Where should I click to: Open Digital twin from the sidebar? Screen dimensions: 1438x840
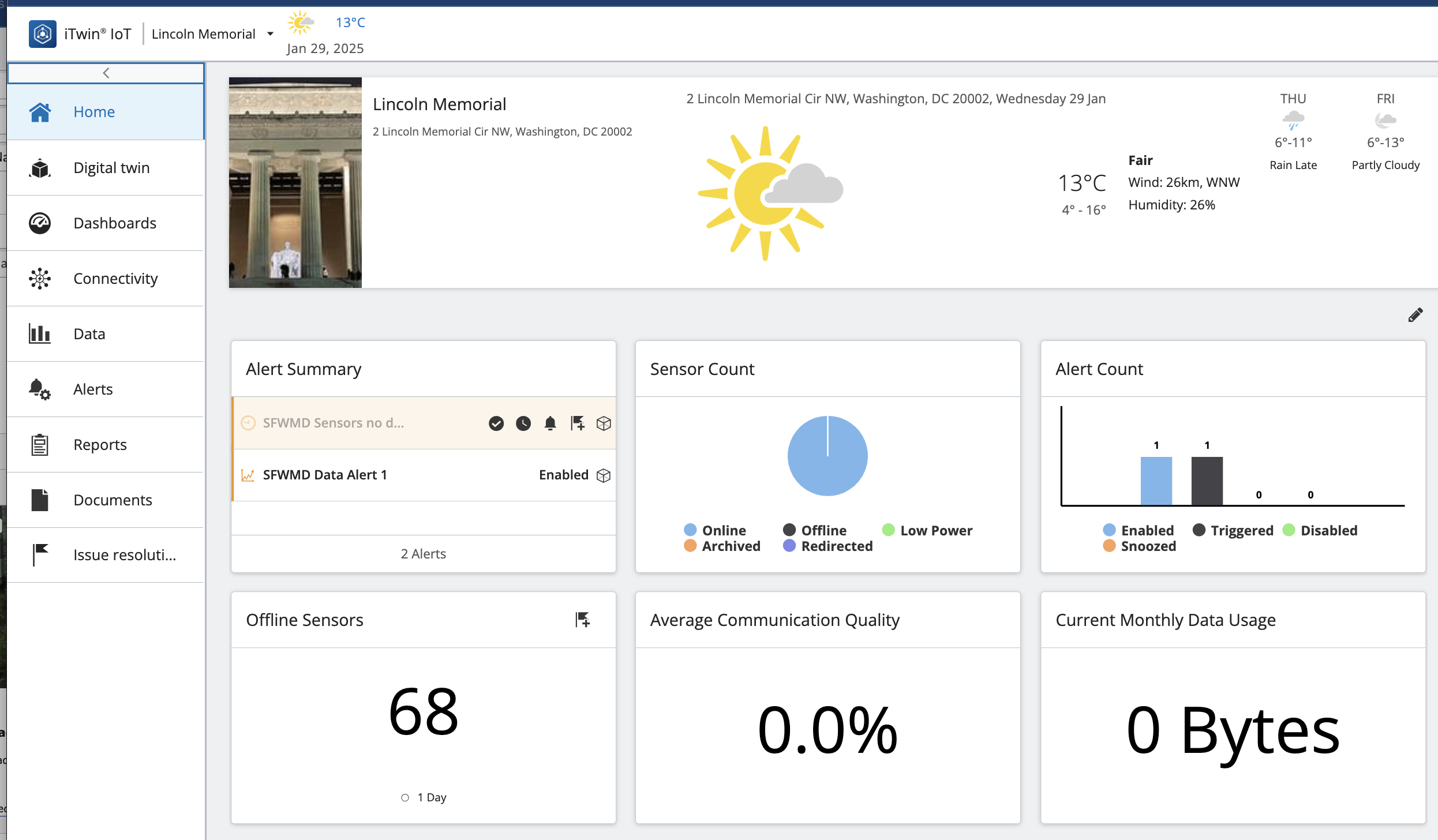tap(111, 168)
